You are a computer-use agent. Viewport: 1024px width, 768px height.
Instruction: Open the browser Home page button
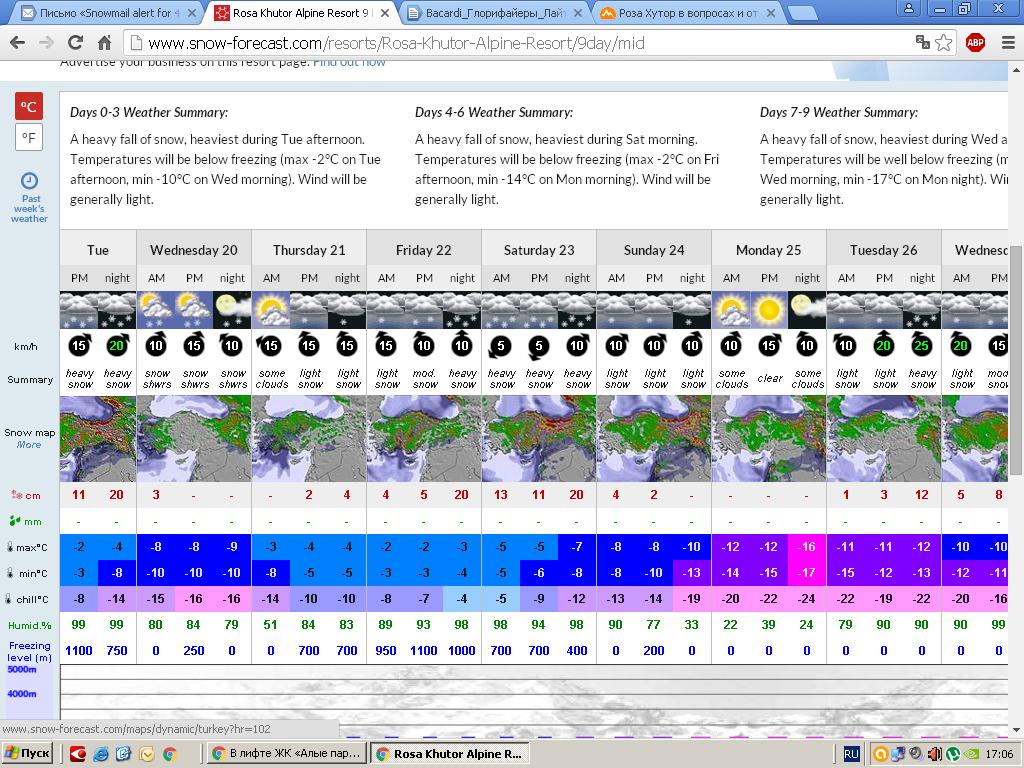(x=104, y=43)
